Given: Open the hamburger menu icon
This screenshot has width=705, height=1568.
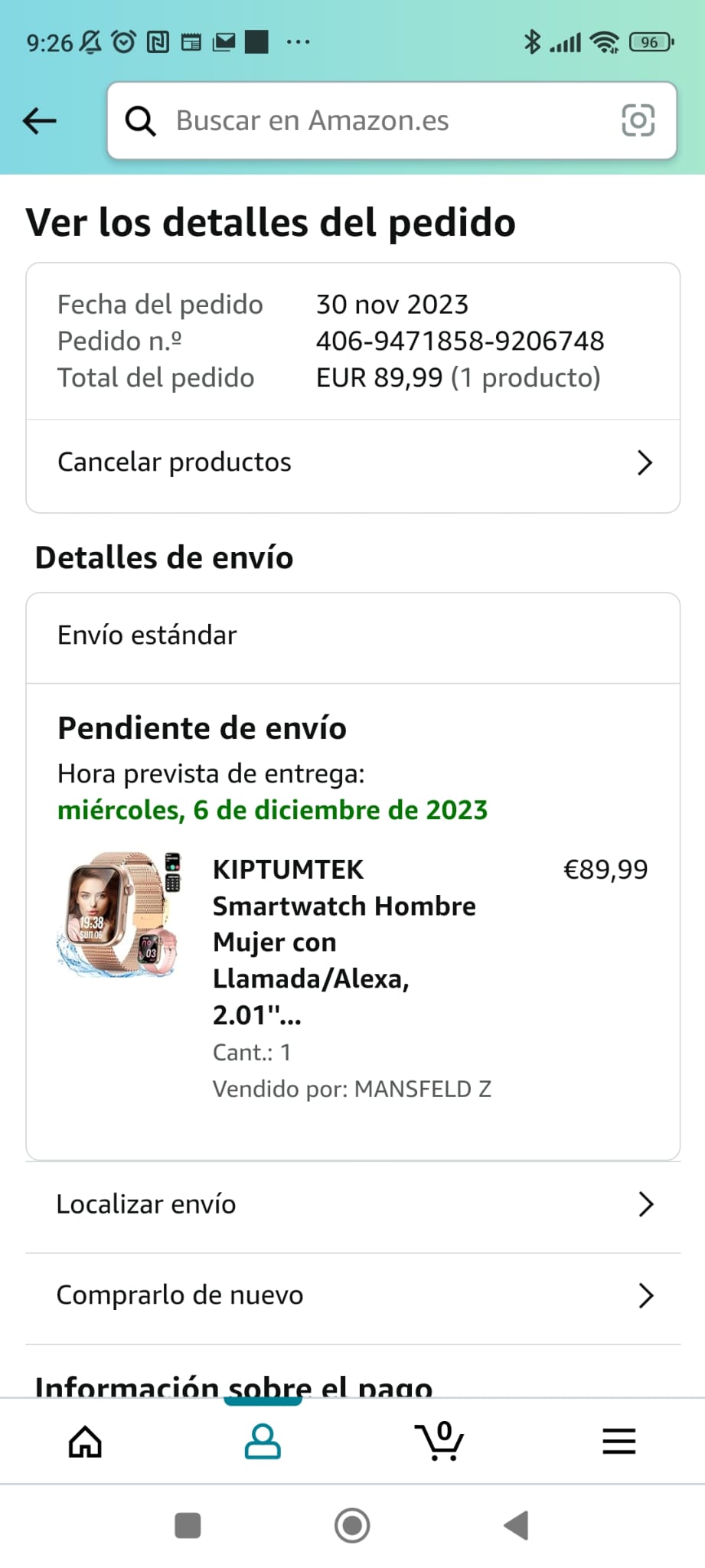Looking at the screenshot, I should [x=619, y=1442].
